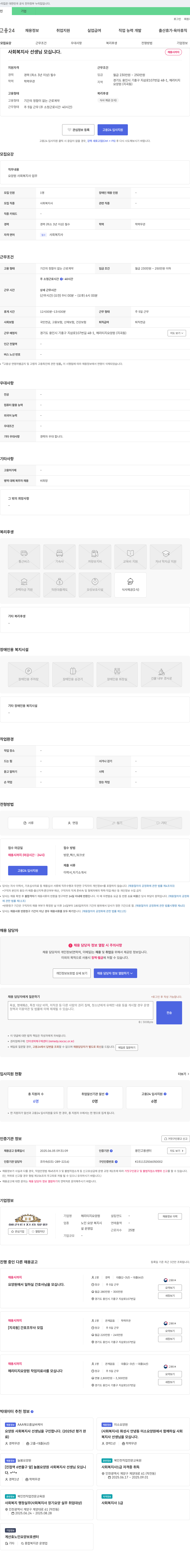The height and width of the screenshot is (1568, 190).
Task: Click the 관심정보 등록 button
Action: click(x=78, y=130)
